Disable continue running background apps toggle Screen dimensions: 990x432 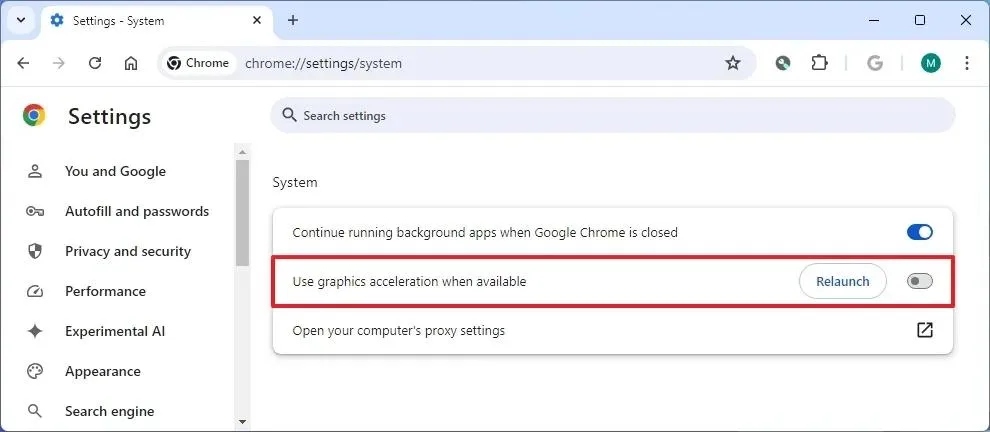click(919, 232)
